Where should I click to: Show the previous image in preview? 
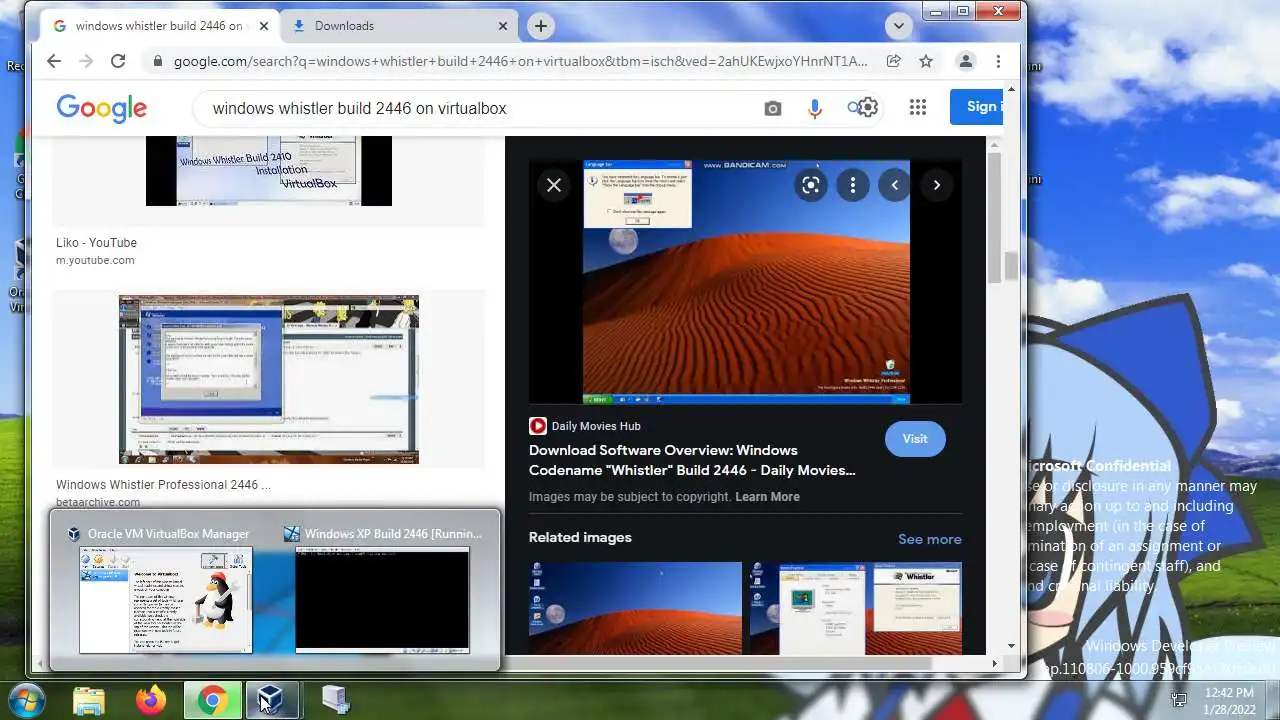[895, 185]
